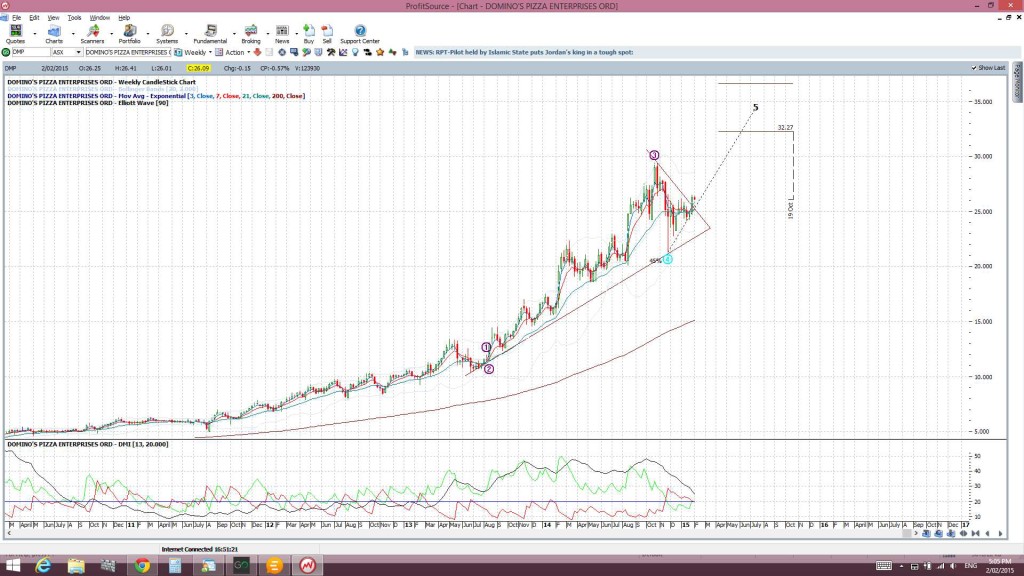This screenshot has height=576, width=1024.
Task: Select the Bollinger Bands indicator label
Action: pos(103,89)
